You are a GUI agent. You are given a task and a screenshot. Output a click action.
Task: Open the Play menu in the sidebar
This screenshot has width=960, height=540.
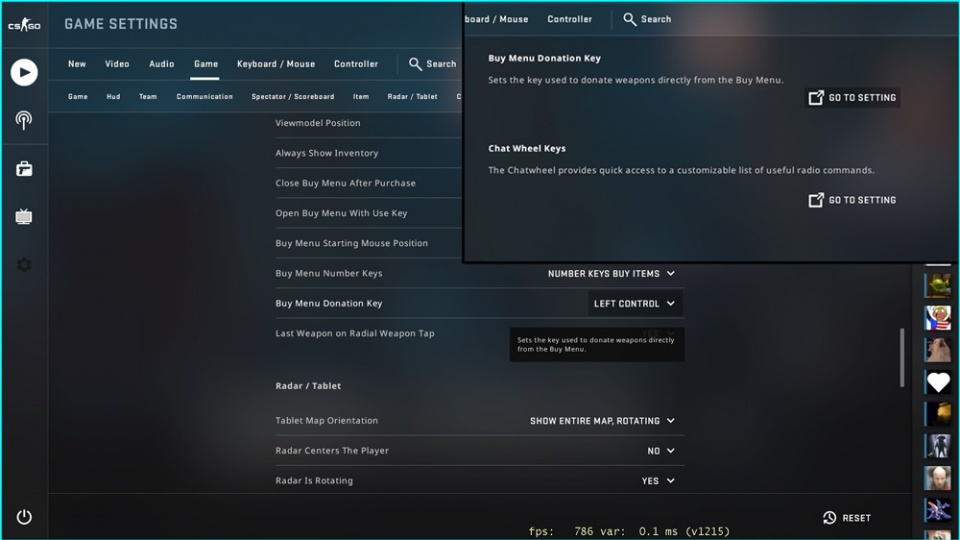(x=24, y=72)
